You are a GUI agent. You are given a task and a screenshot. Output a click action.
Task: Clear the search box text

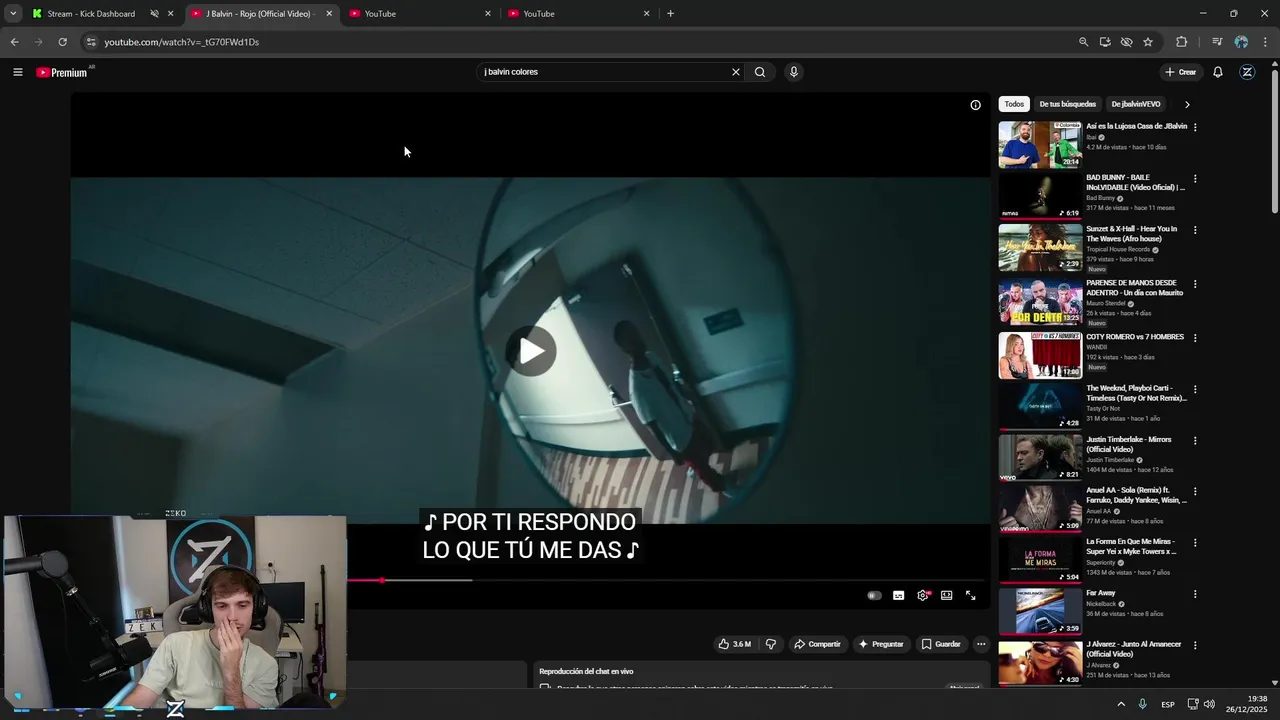pyautogui.click(x=736, y=72)
